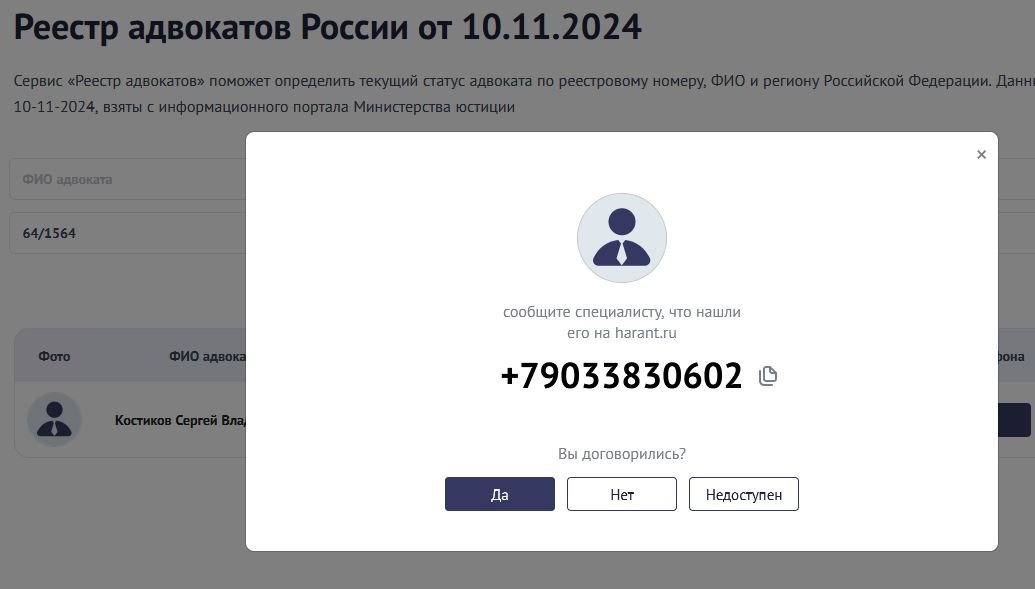The height and width of the screenshot is (589, 1035).
Task: Select the Фото column header
Action: [54, 357]
